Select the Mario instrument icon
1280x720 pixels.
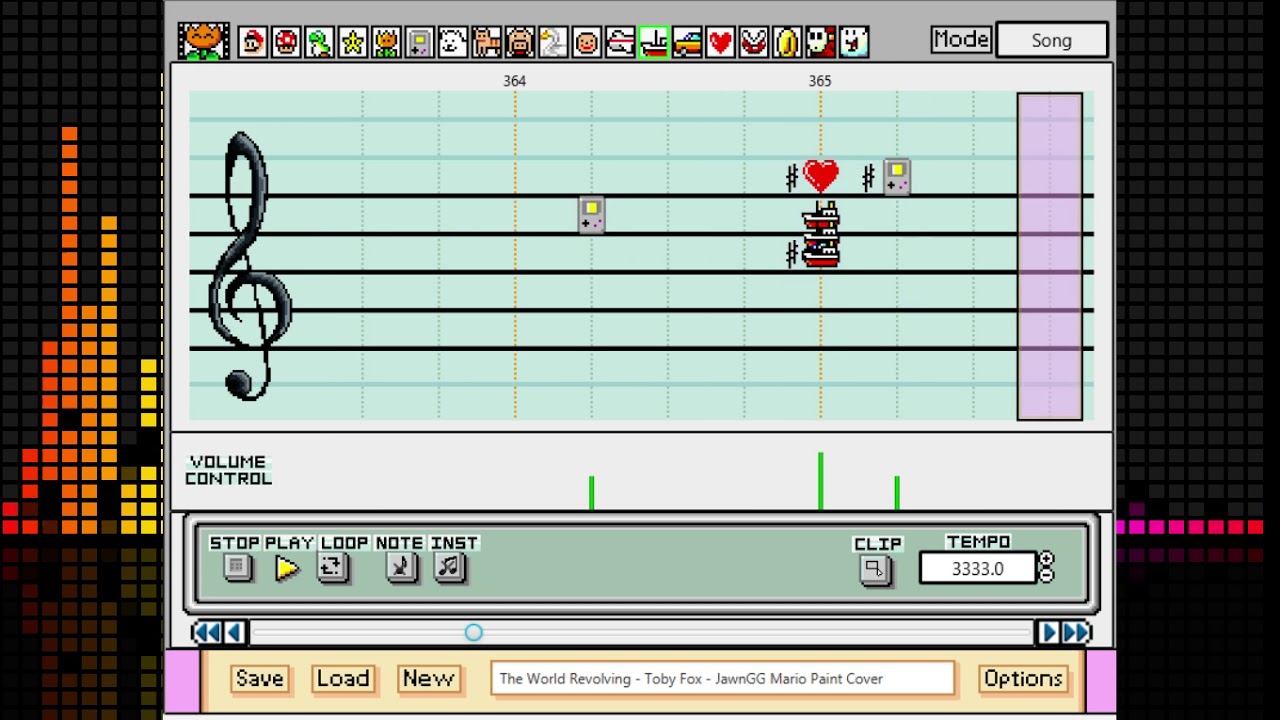tap(253, 42)
